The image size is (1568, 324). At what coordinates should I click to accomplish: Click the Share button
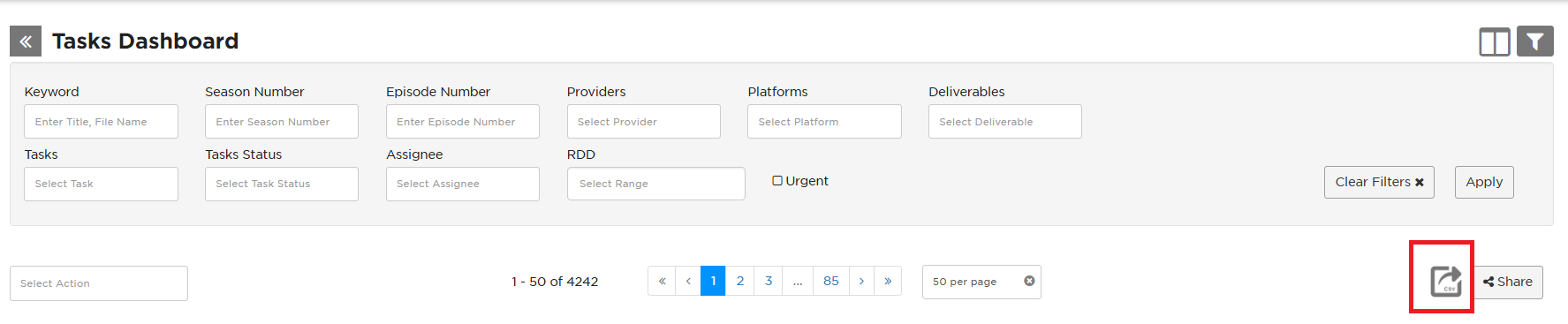[1508, 282]
